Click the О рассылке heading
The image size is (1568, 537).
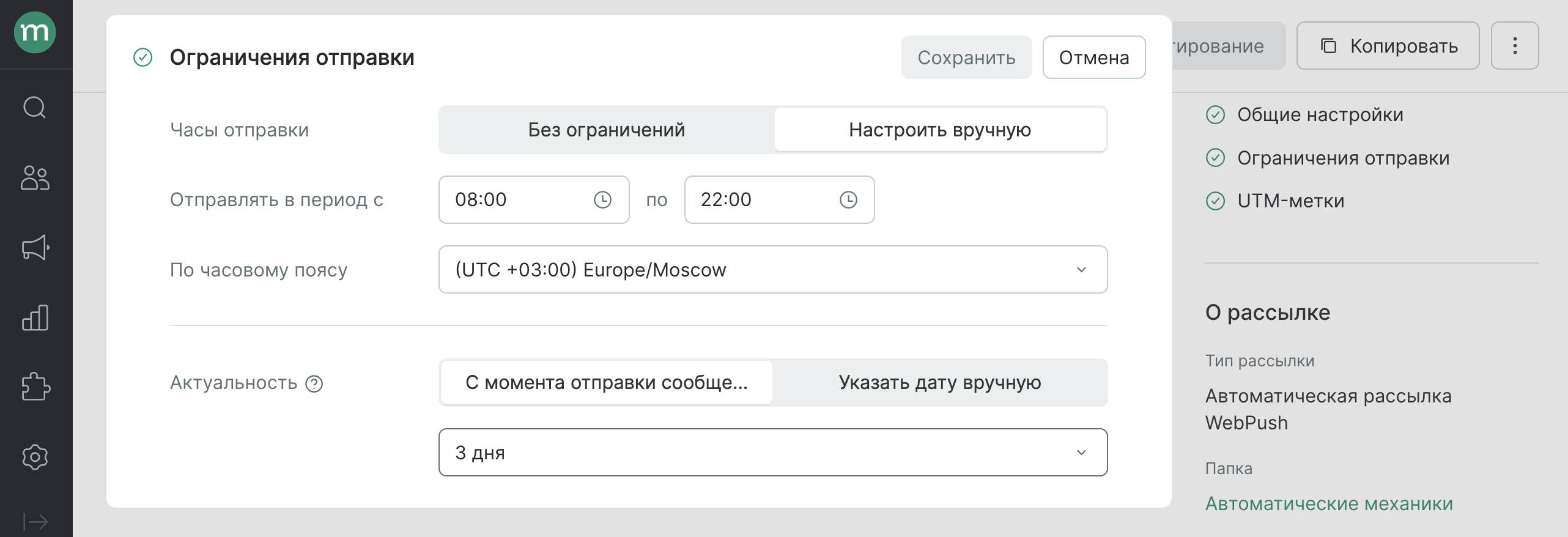pyautogui.click(x=1268, y=313)
